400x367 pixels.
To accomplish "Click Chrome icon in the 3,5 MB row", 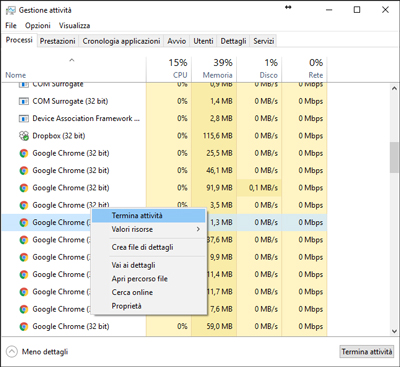I will (x=24, y=205).
